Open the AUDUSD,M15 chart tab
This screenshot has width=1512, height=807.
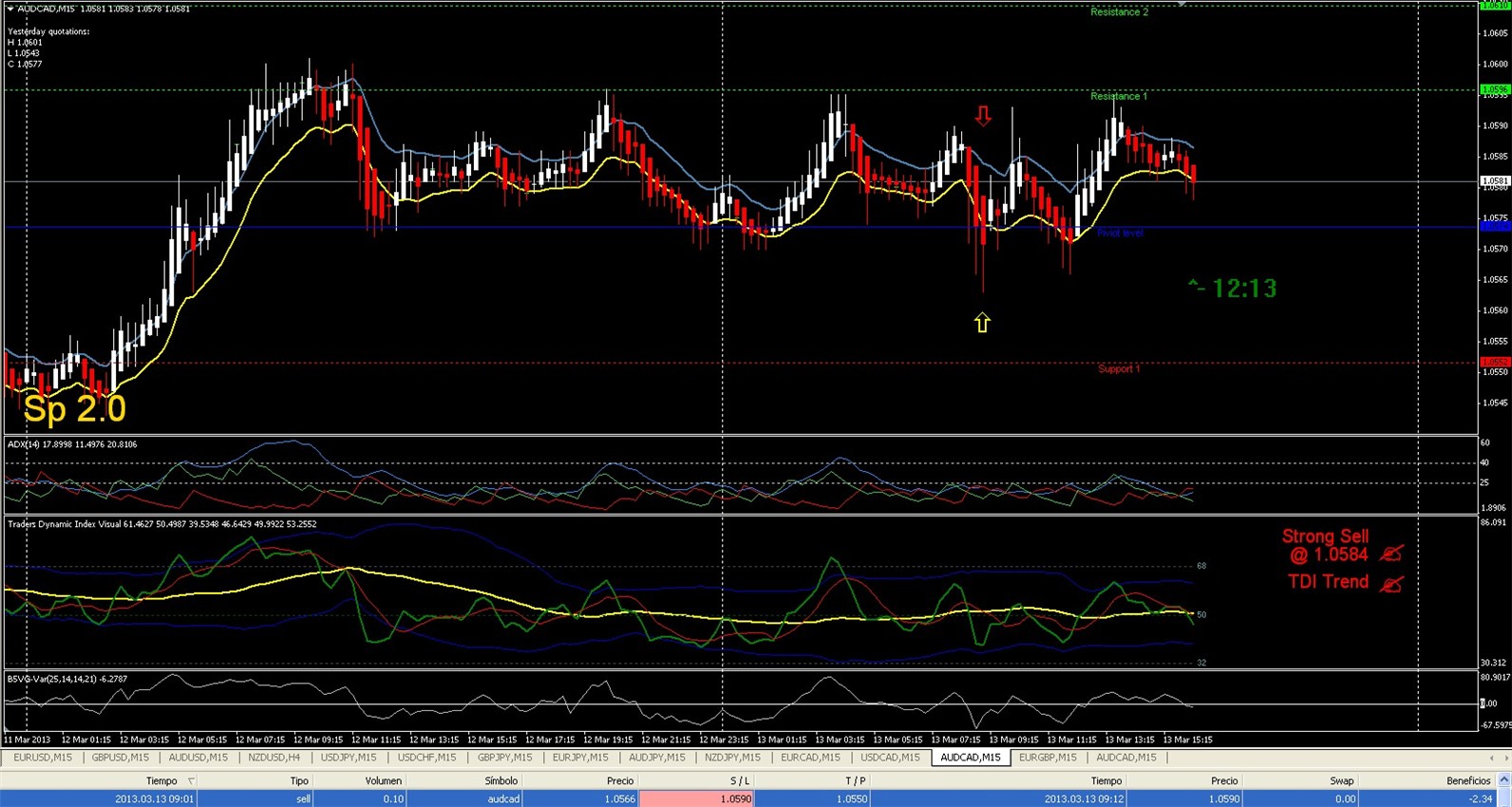(x=198, y=758)
